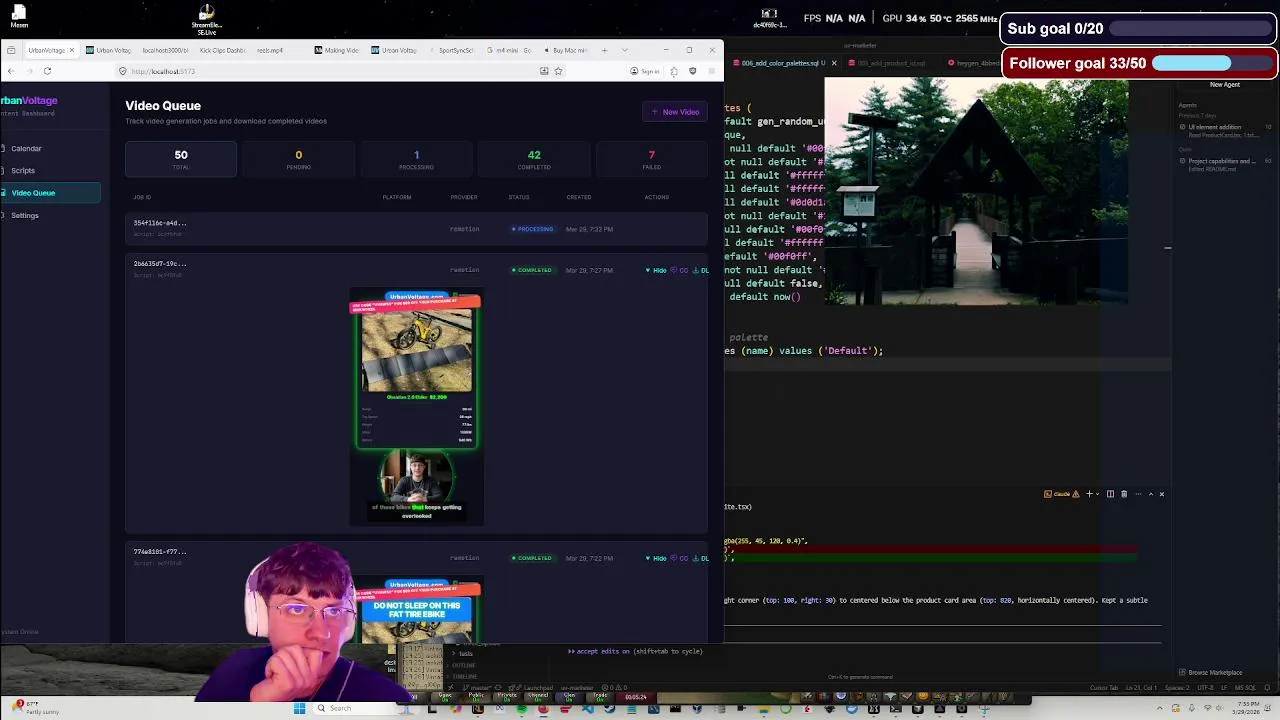1280x720 pixels.
Task: Change MS SQL language mode
Action: 1245,688
